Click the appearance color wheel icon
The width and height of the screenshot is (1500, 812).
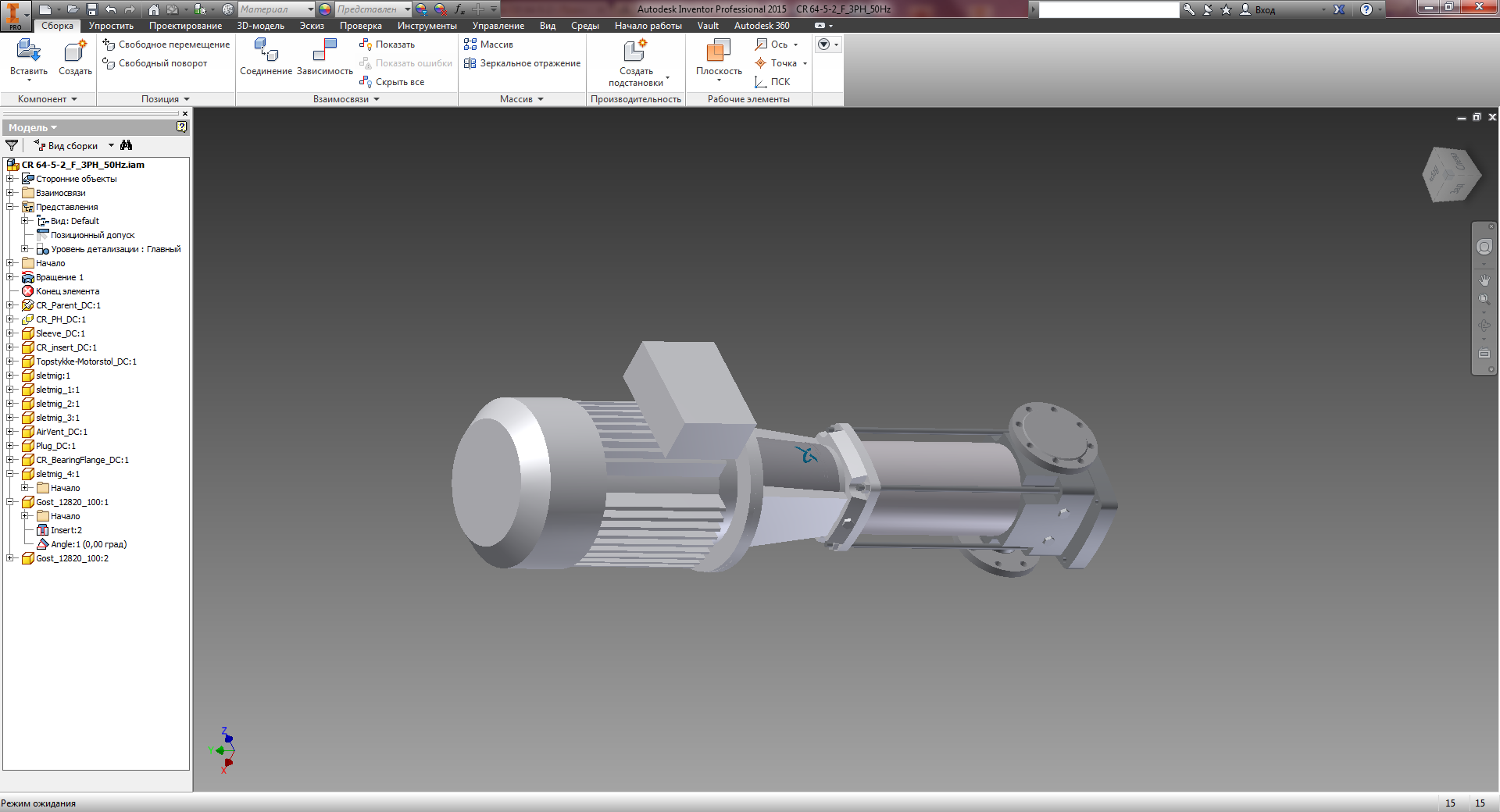(x=325, y=9)
